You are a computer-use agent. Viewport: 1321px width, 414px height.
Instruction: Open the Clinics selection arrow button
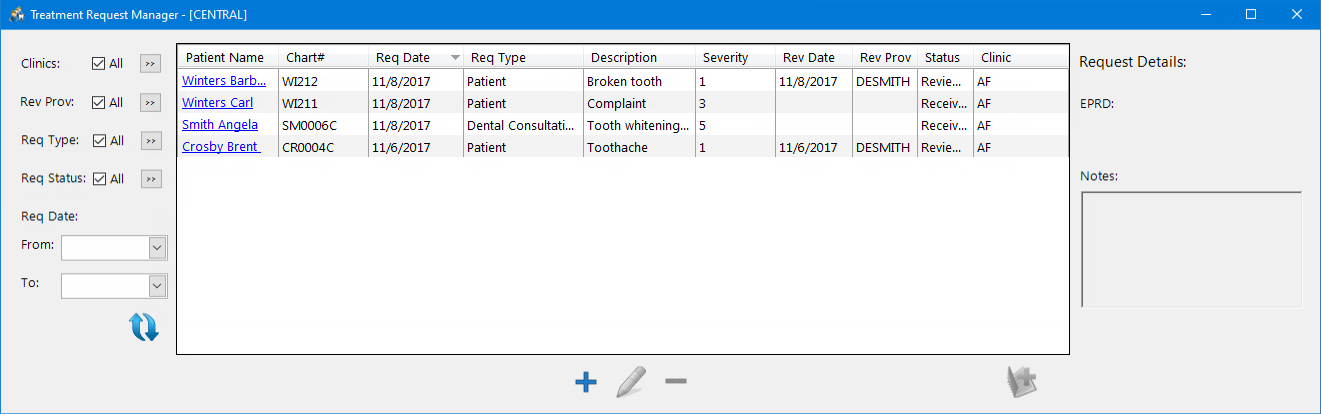click(150, 63)
